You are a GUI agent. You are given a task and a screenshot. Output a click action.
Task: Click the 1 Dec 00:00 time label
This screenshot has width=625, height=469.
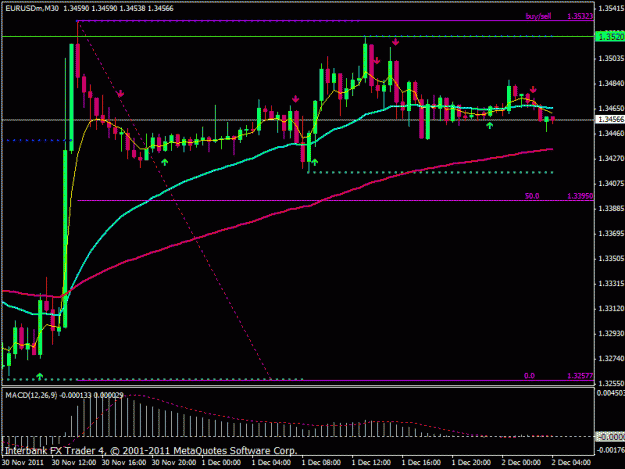point(221,462)
